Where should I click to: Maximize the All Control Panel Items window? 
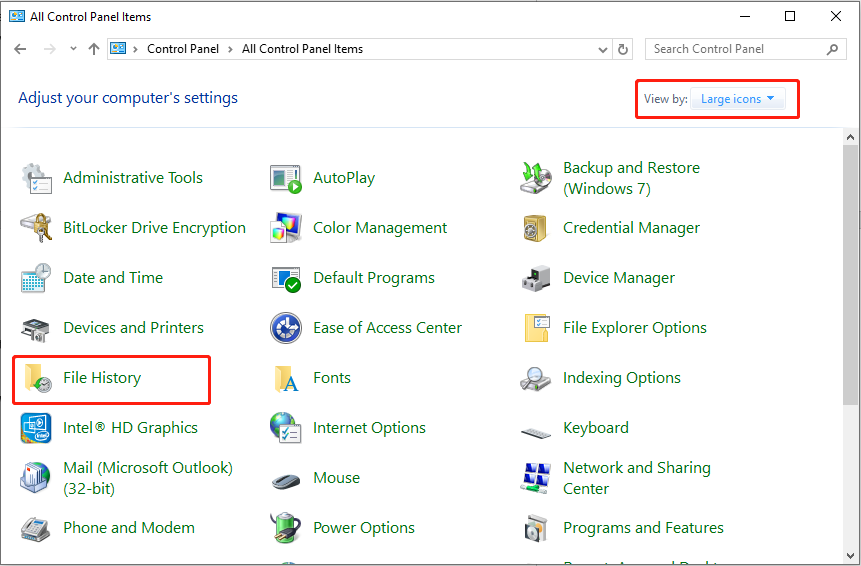[790, 16]
